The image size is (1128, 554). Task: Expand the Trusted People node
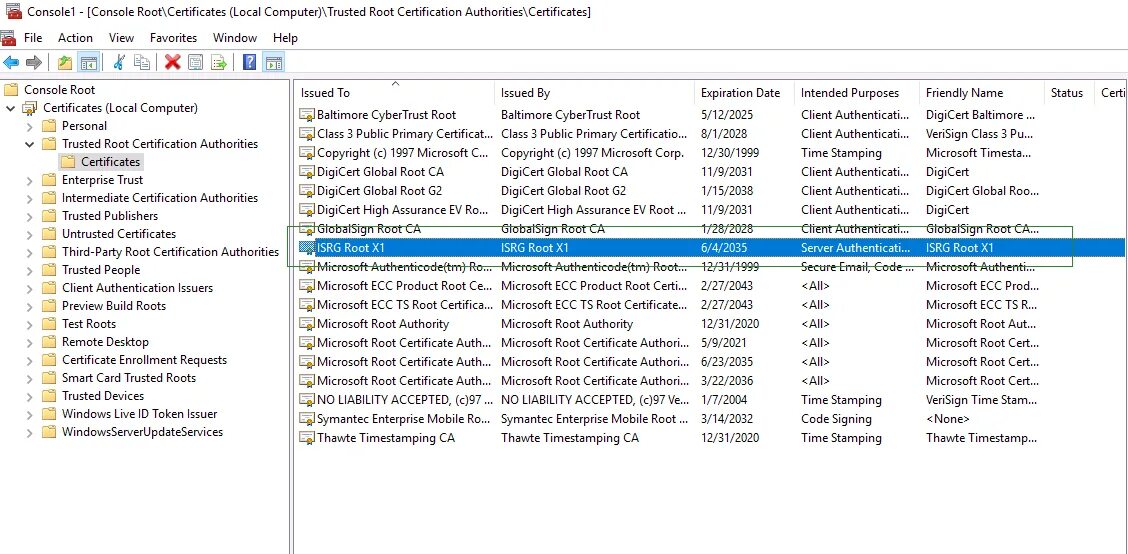[29, 270]
